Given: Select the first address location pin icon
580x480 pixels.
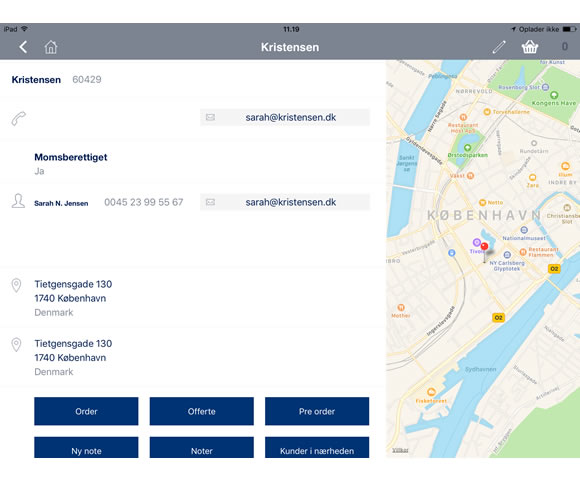Looking at the screenshot, I should point(16,285).
